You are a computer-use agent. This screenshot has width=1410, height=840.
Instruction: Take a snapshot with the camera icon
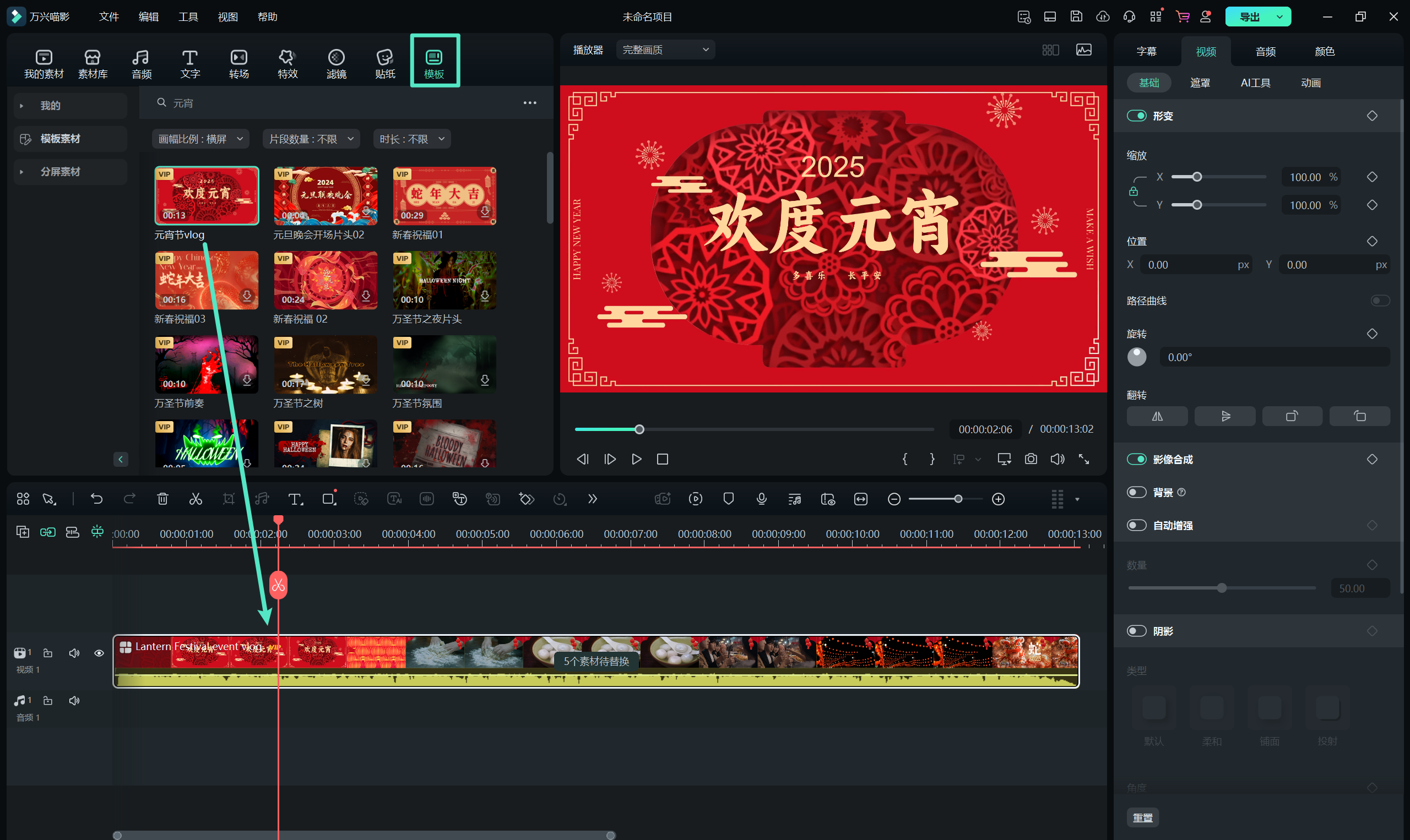[x=1031, y=459]
